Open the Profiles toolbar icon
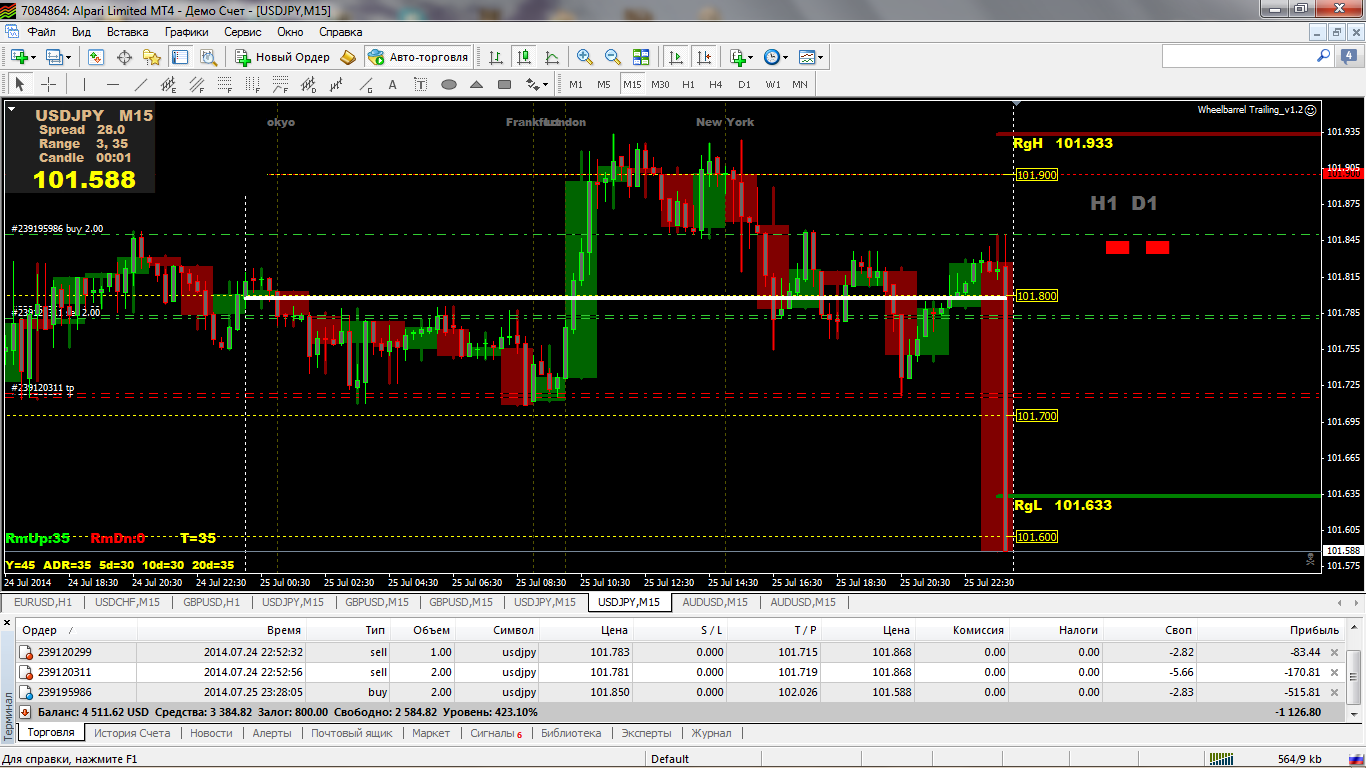 (x=54, y=57)
